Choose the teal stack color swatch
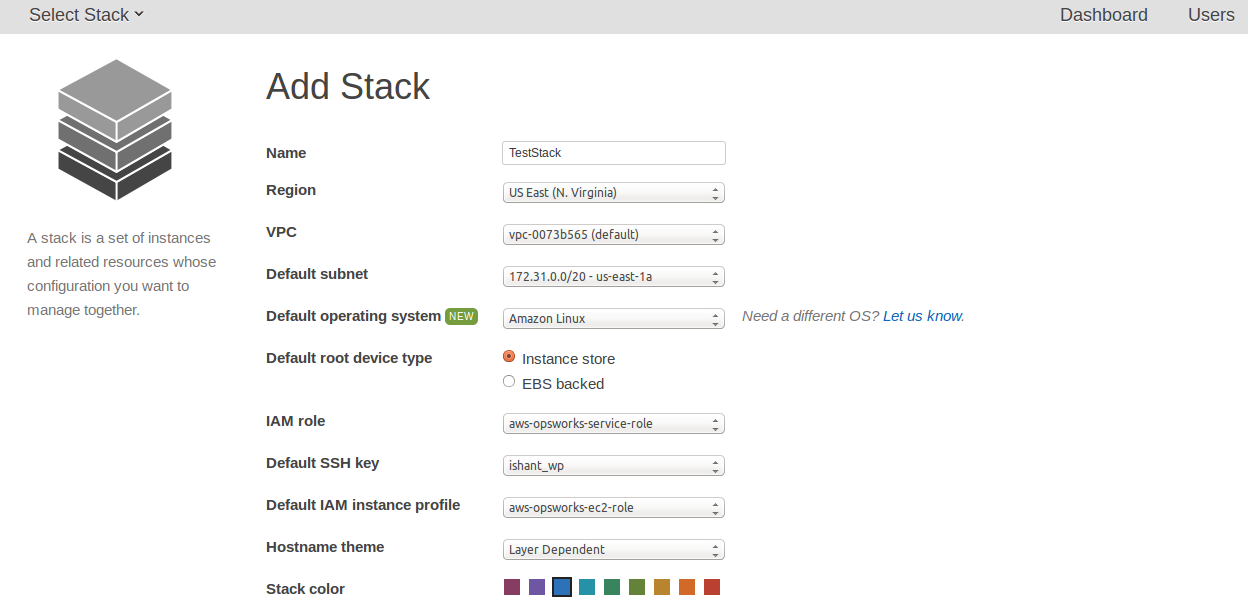Viewport: 1248px width, 610px height. tap(587, 587)
